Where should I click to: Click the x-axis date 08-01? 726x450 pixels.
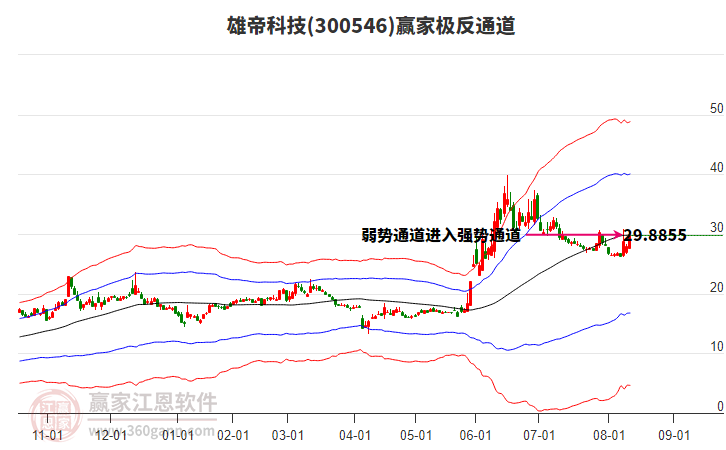pos(609,436)
